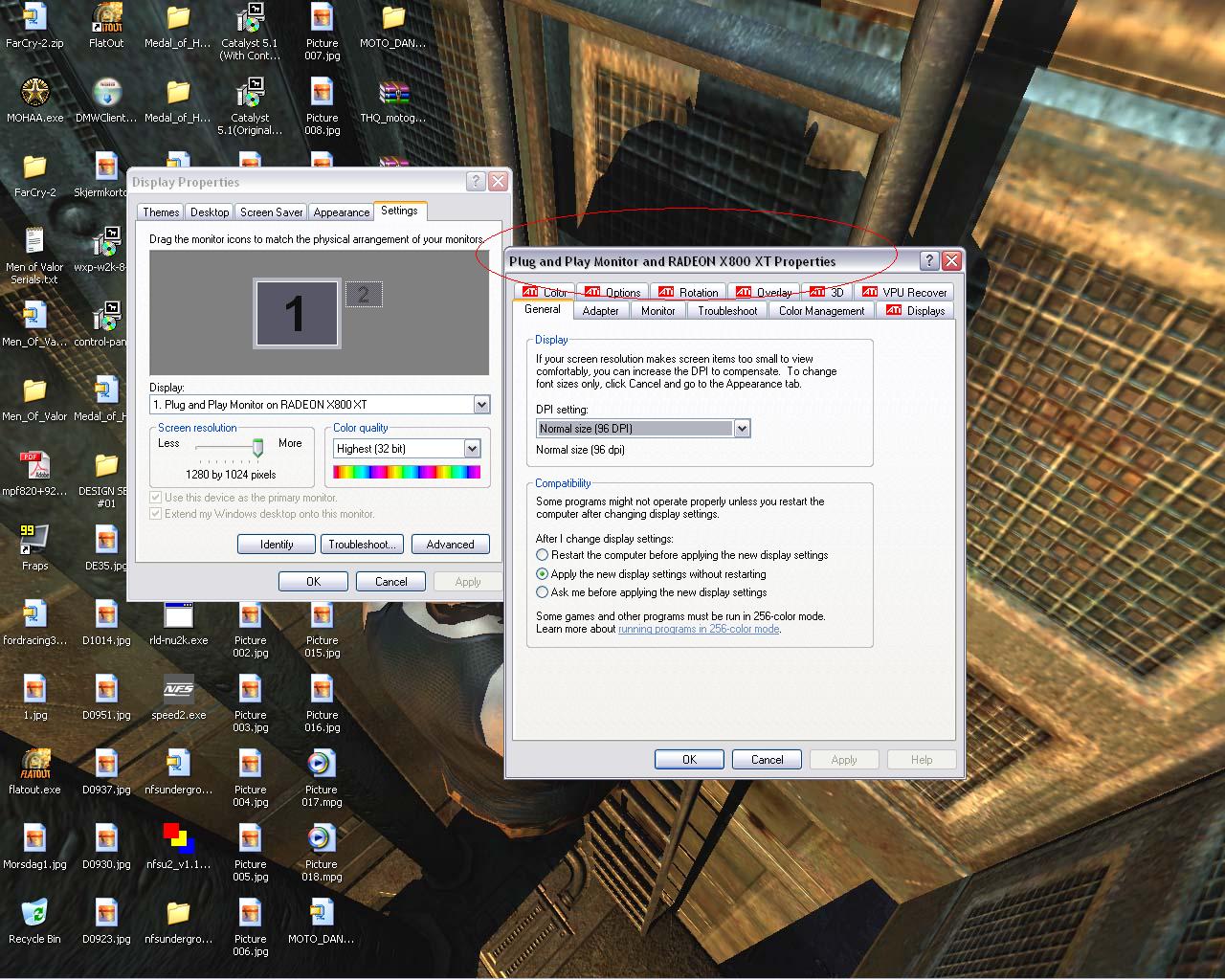Switch to the Adapter tab
1225x980 pixels.
[x=600, y=311]
